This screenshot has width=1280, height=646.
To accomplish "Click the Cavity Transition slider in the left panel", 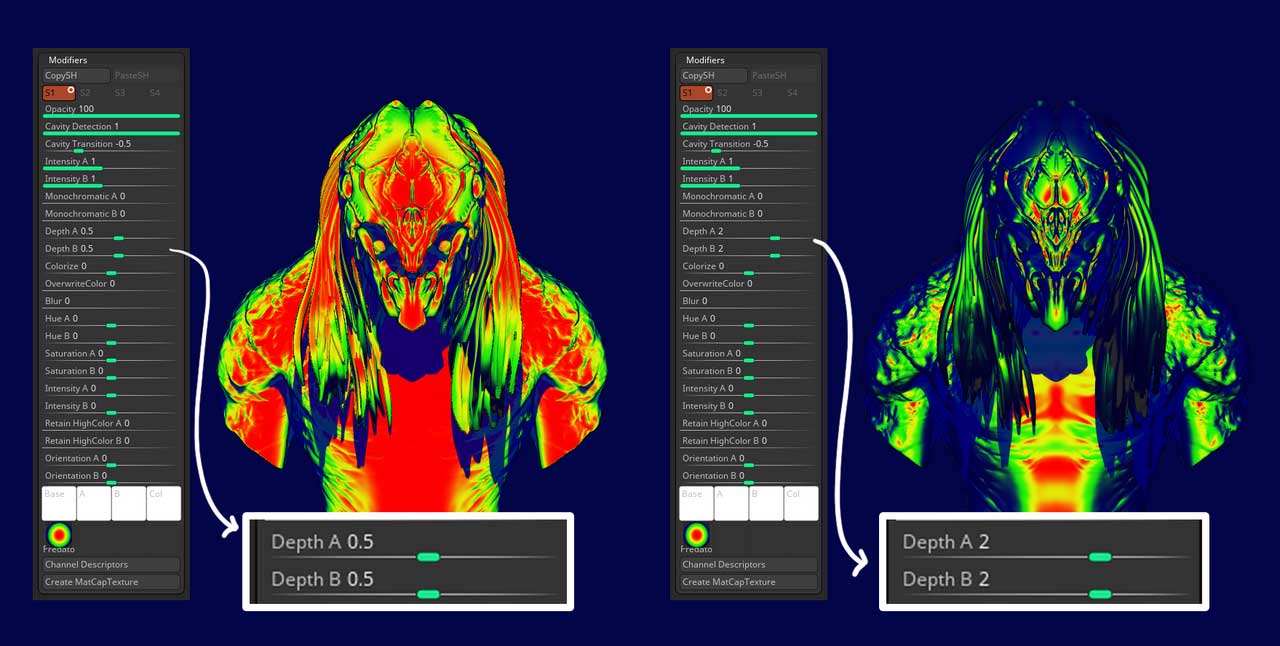I will 111,145.
